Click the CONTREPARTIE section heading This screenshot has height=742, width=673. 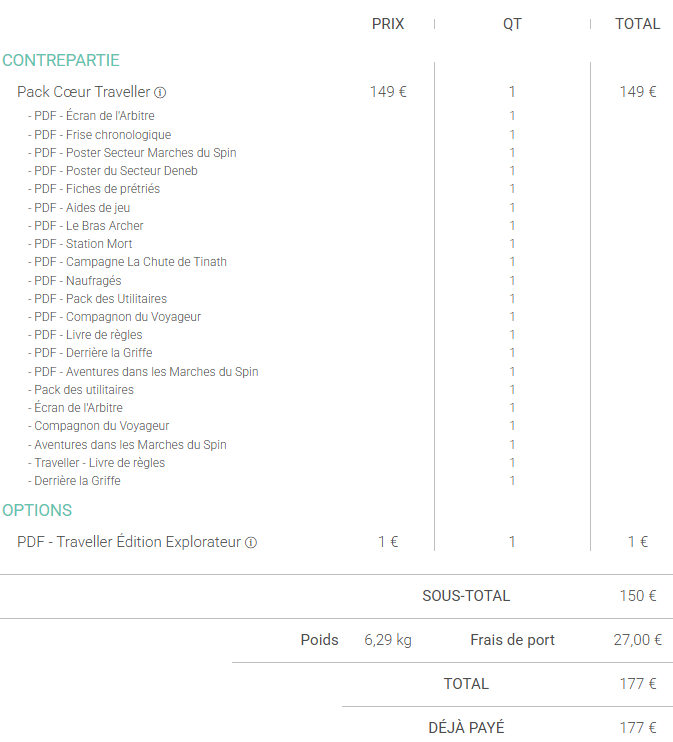coord(61,60)
